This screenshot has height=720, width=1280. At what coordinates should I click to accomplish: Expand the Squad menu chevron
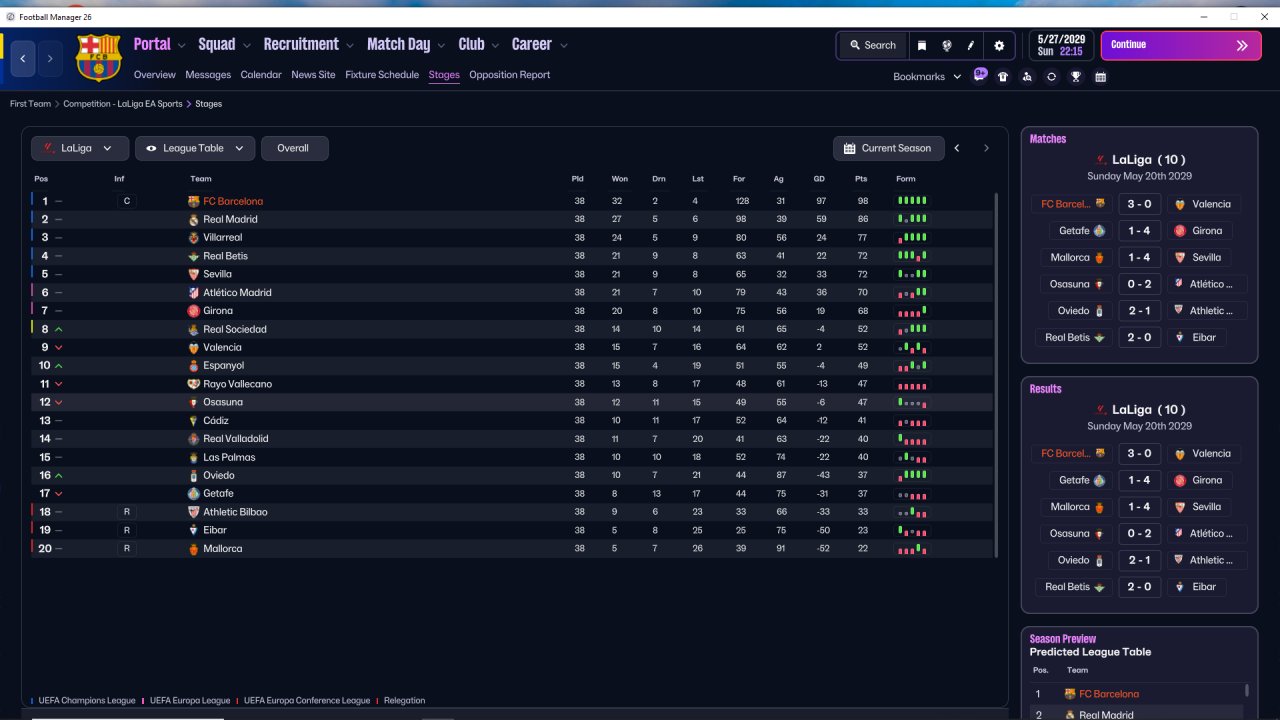coord(246,45)
